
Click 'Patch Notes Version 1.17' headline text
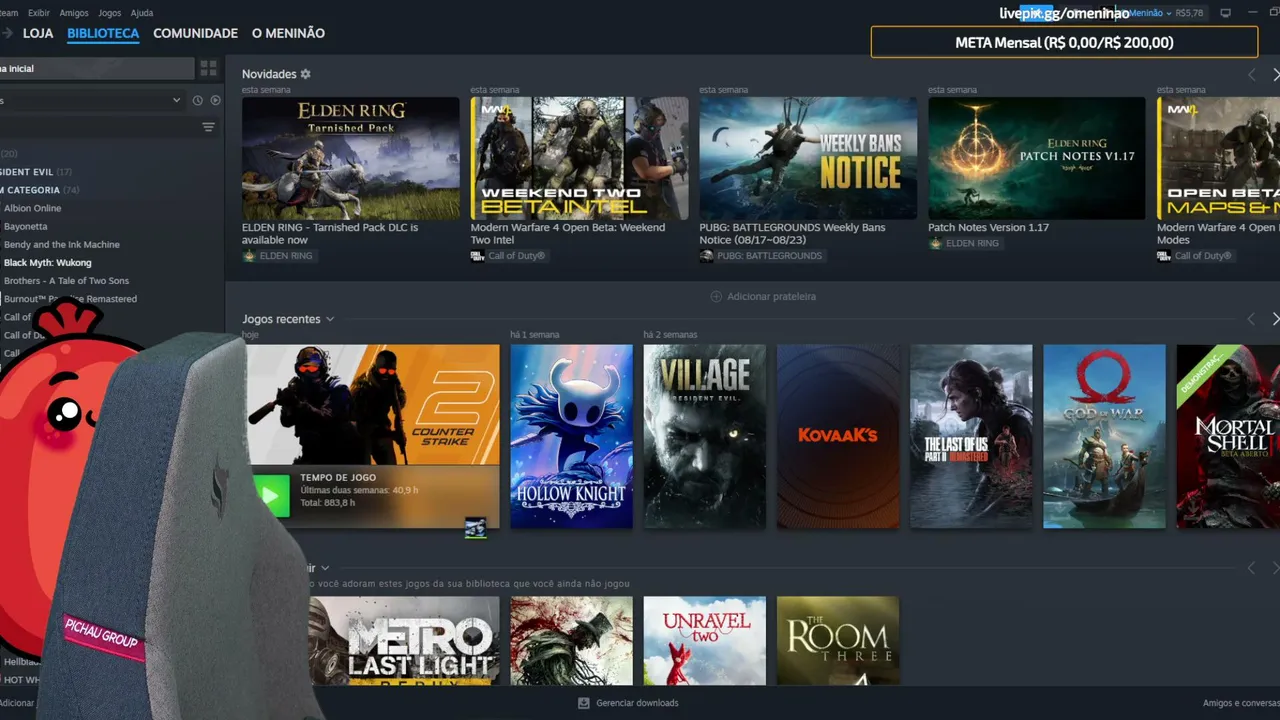click(989, 227)
